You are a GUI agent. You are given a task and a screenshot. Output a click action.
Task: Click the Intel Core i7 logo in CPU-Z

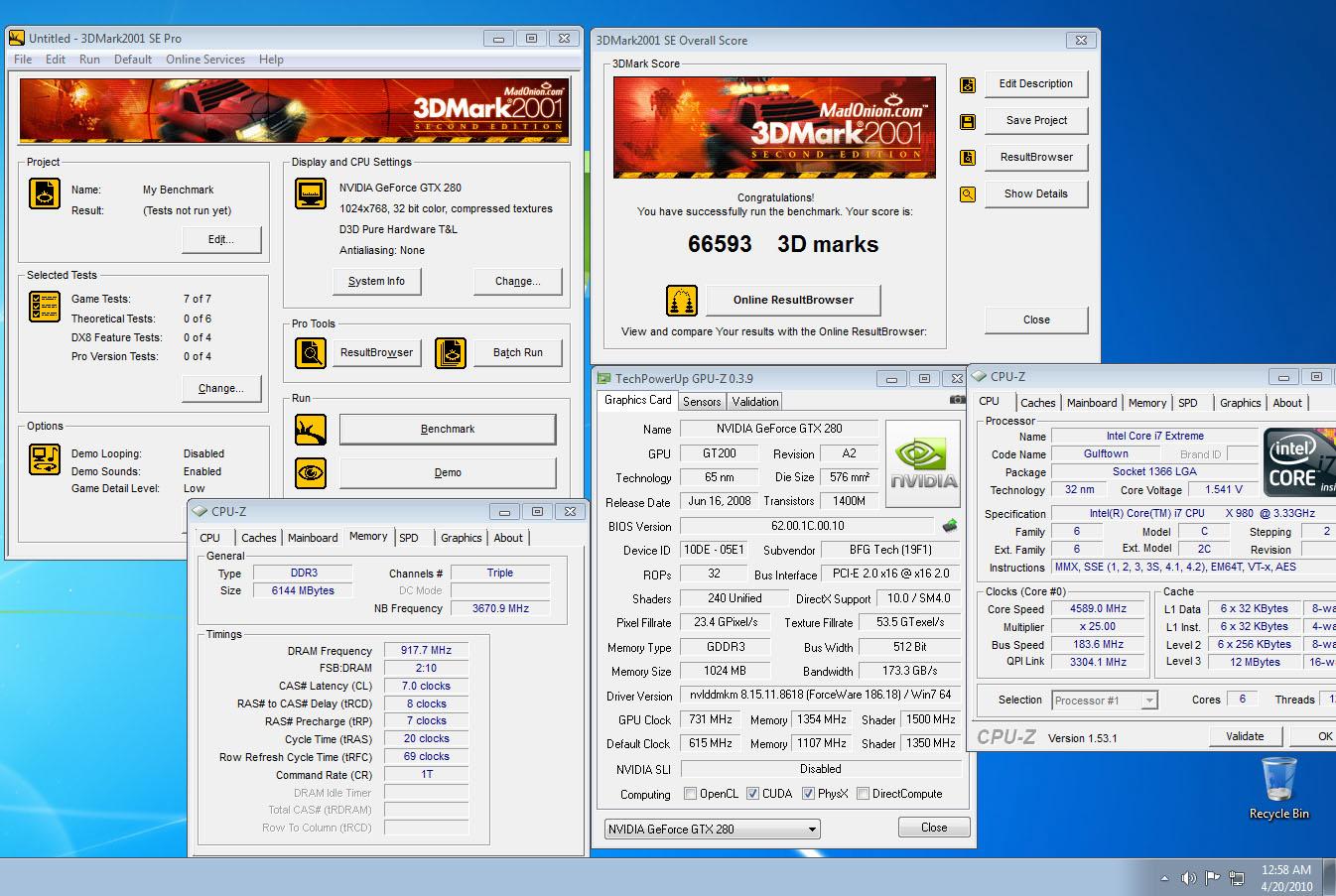tap(1299, 463)
